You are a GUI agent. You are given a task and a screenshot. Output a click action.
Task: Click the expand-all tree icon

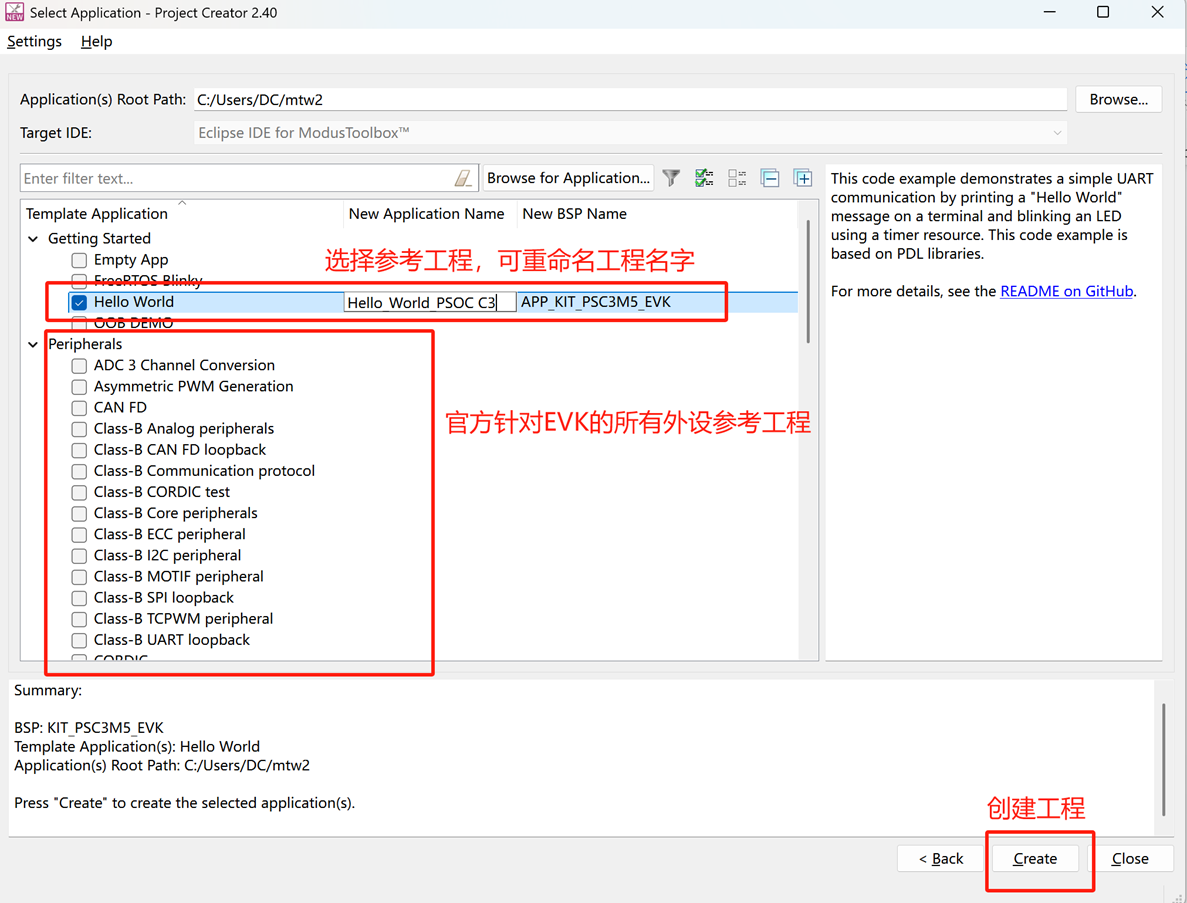point(803,178)
